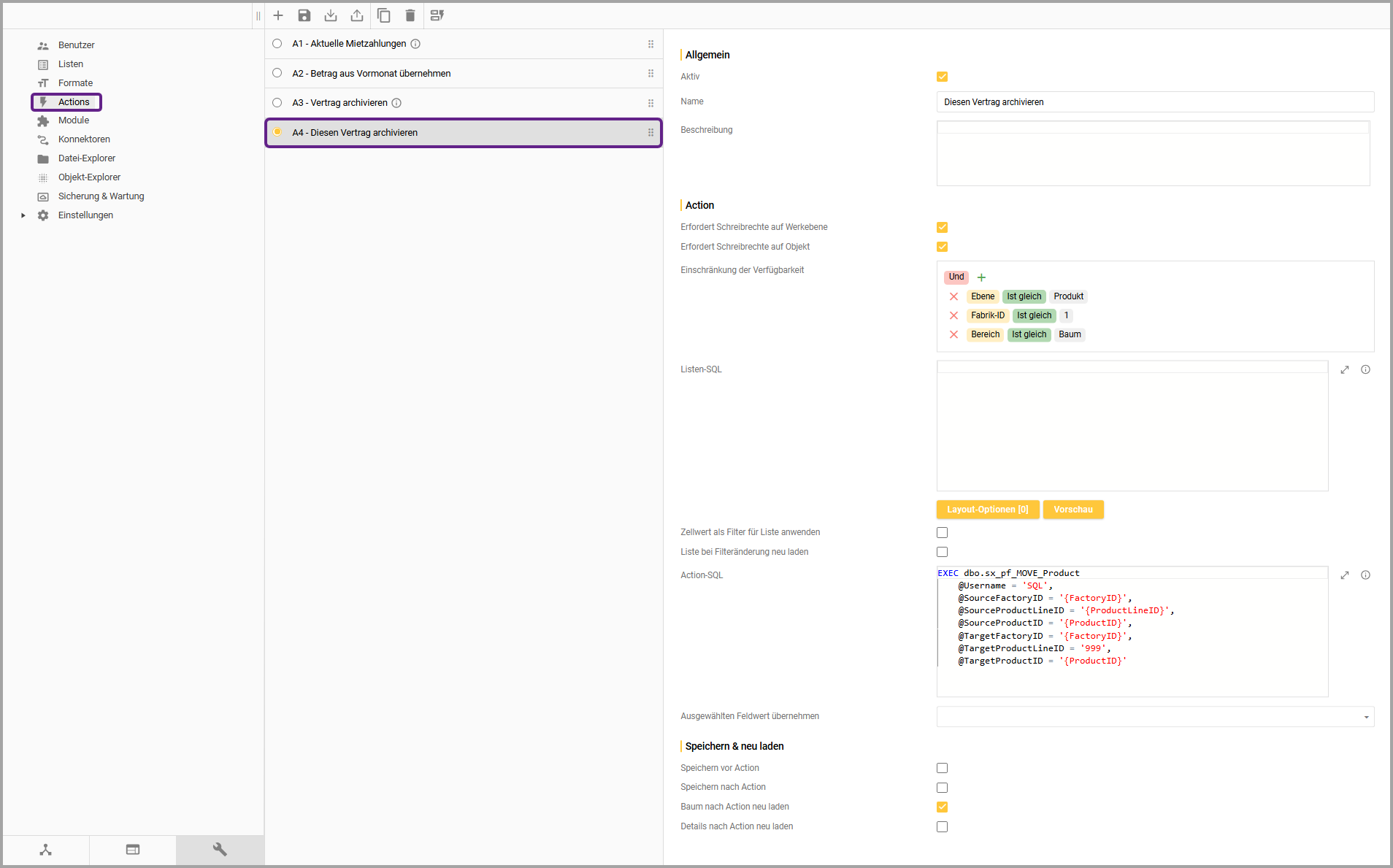Screen dimensions: 1393x868
Task: Click the Vorschau button
Action: [1072, 510]
